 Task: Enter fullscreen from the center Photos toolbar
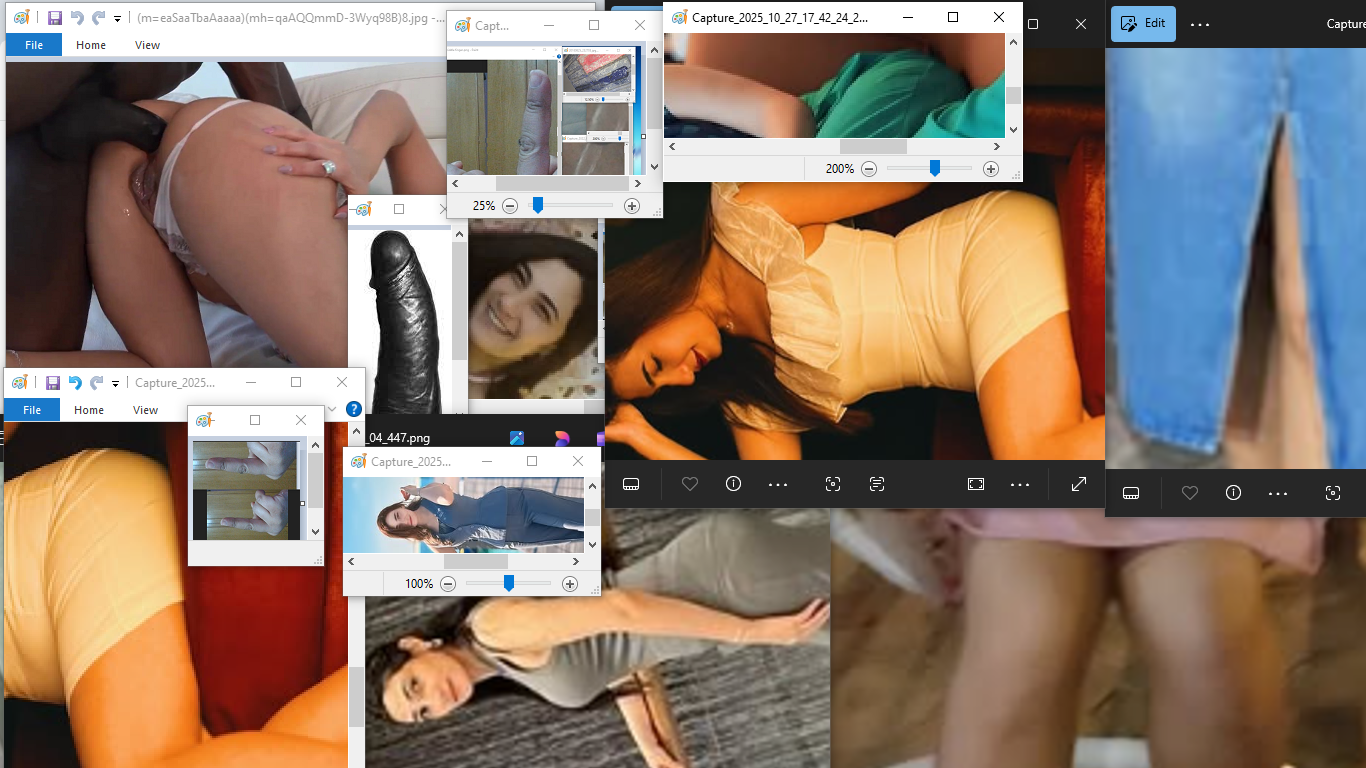tap(976, 484)
